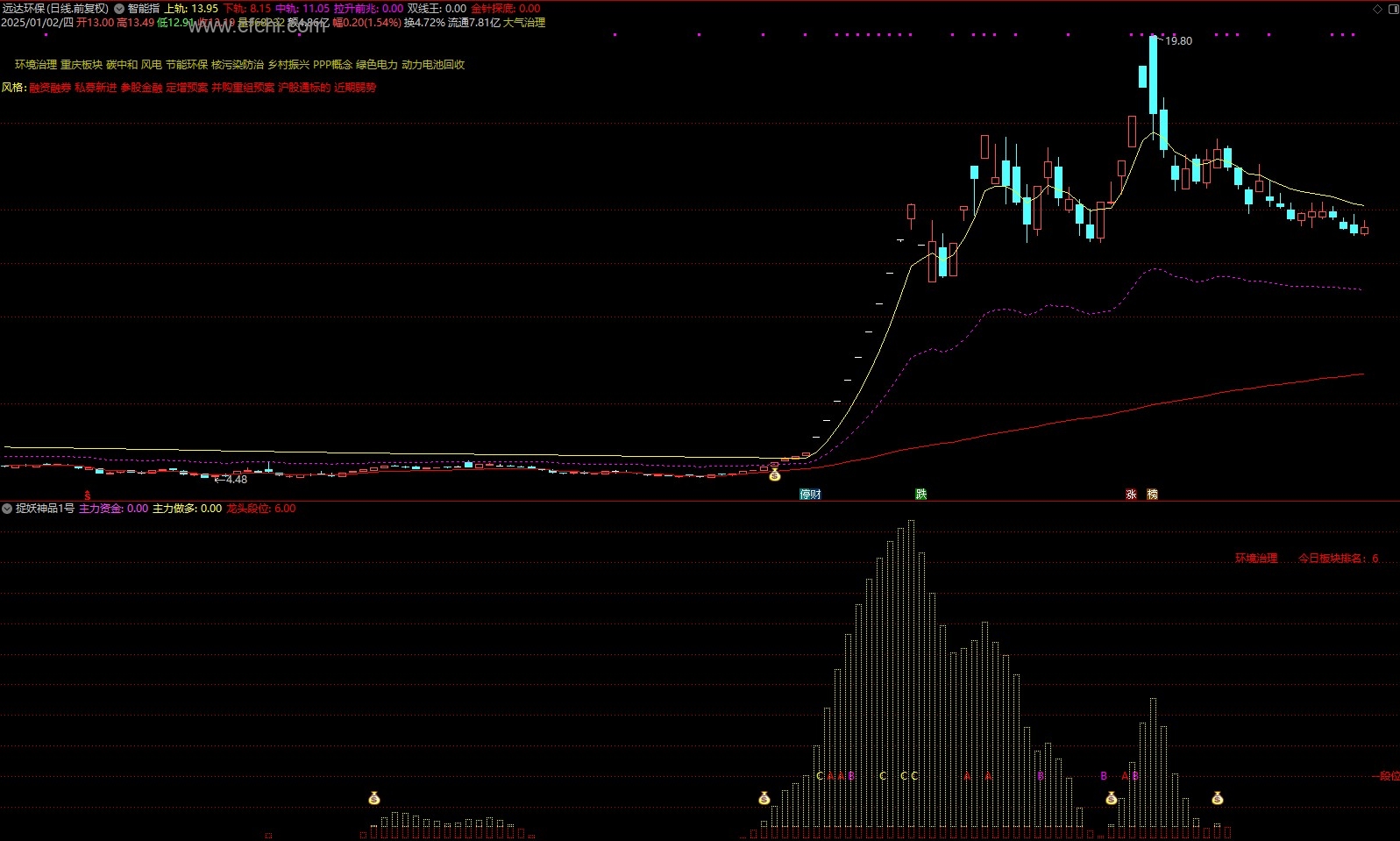Viewport: 1400px width, 841px height.
Task: Click the 乡村振兴 concept tag
Action: (288, 65)
